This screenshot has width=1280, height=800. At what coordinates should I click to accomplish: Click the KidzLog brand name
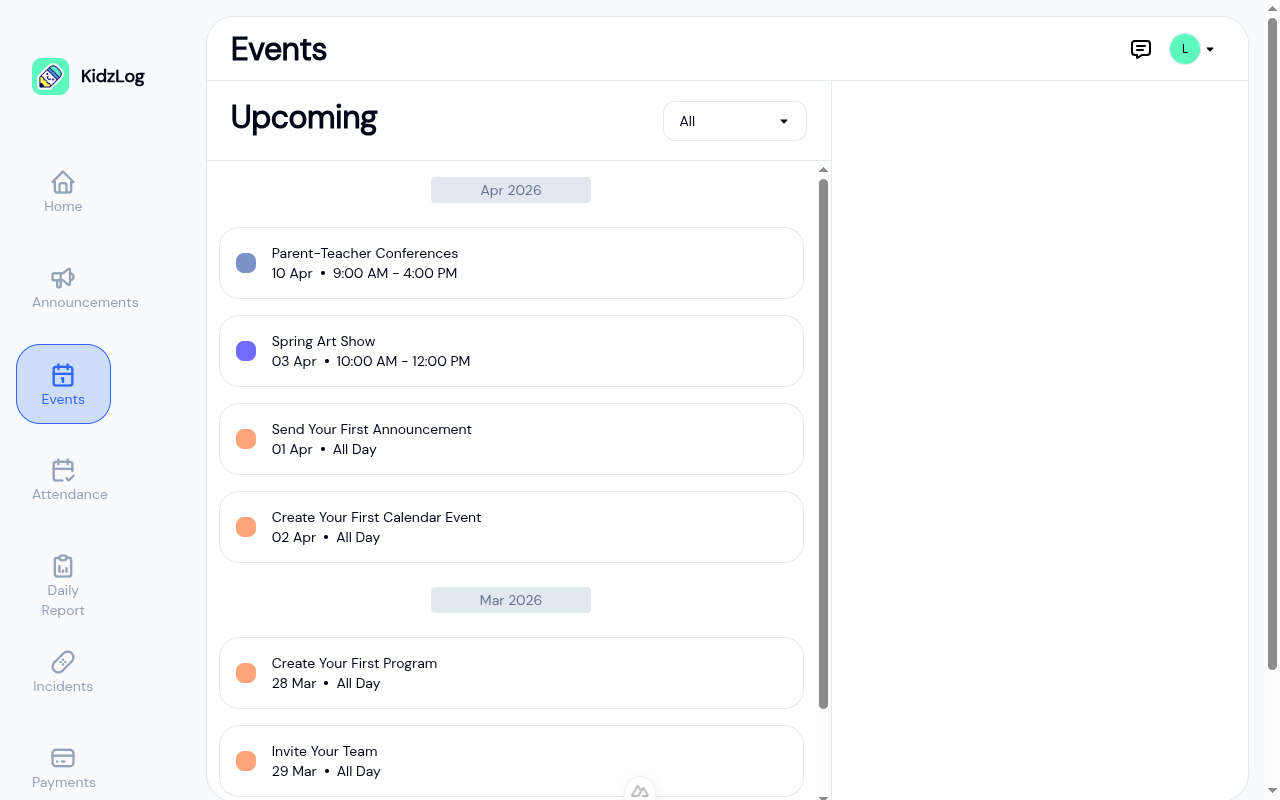coord(113,76)
